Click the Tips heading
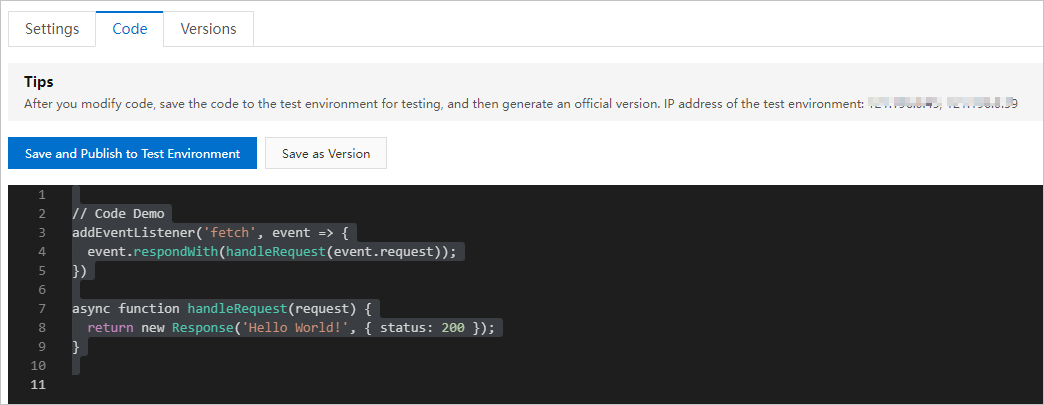Viewport: 1044px width, 405px height. click(x=39, y=82)
